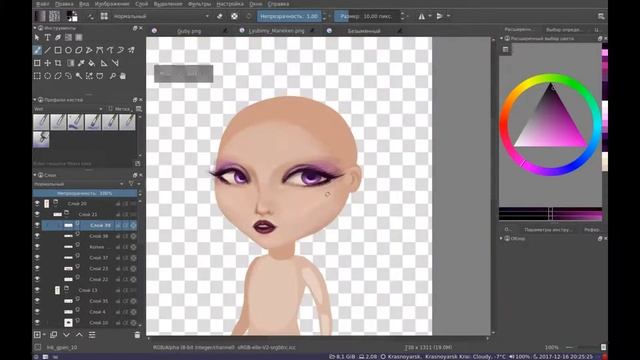Open layer properties icon in Layers footer
The width and height of the screenshot is (640, 360).
coord(92,335)
